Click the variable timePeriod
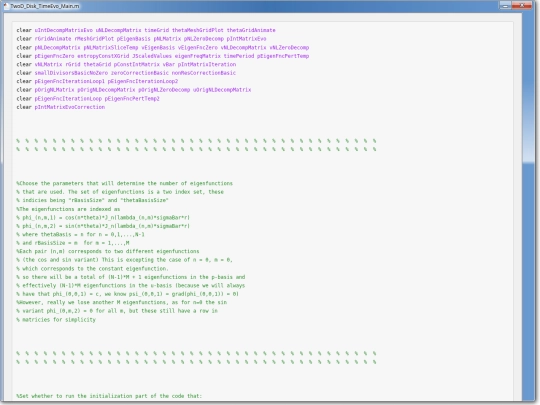Viewport: 540px width, 405px height. tap(239, 56)
